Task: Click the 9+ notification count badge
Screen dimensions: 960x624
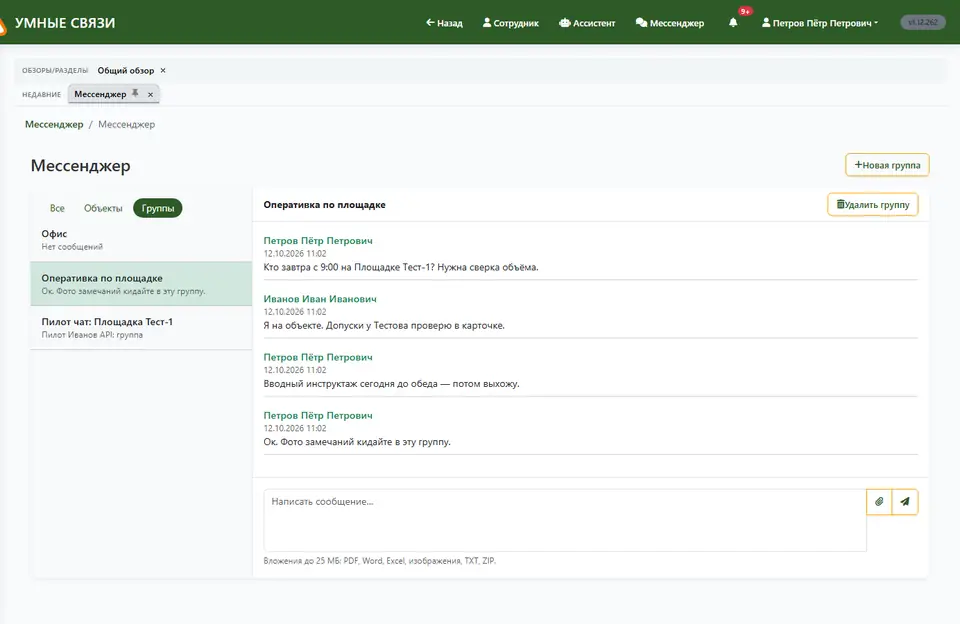Action: [x=745, y=12]
